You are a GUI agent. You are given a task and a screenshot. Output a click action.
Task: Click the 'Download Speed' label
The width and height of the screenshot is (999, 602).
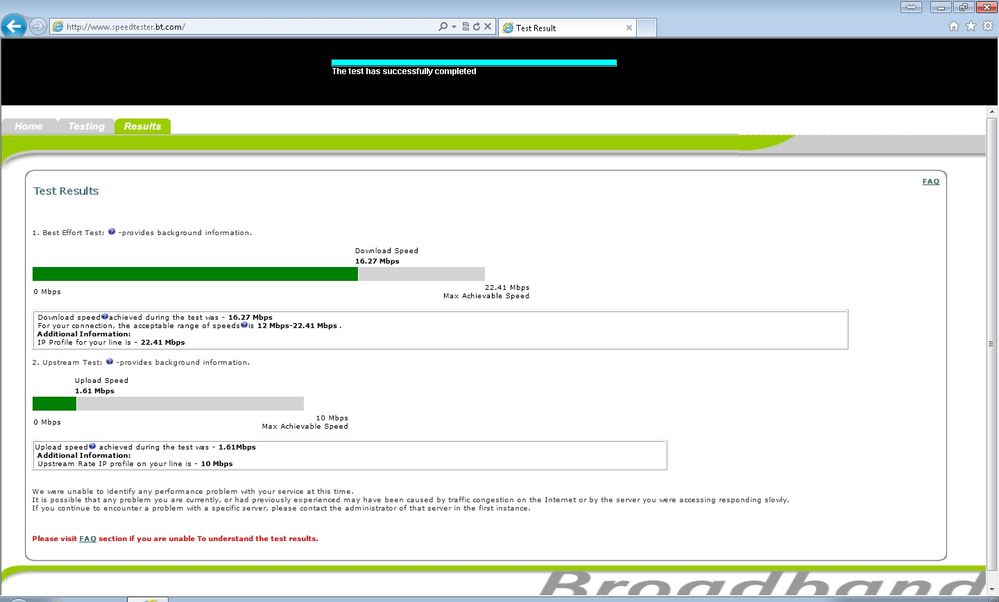tap(387, 251)
